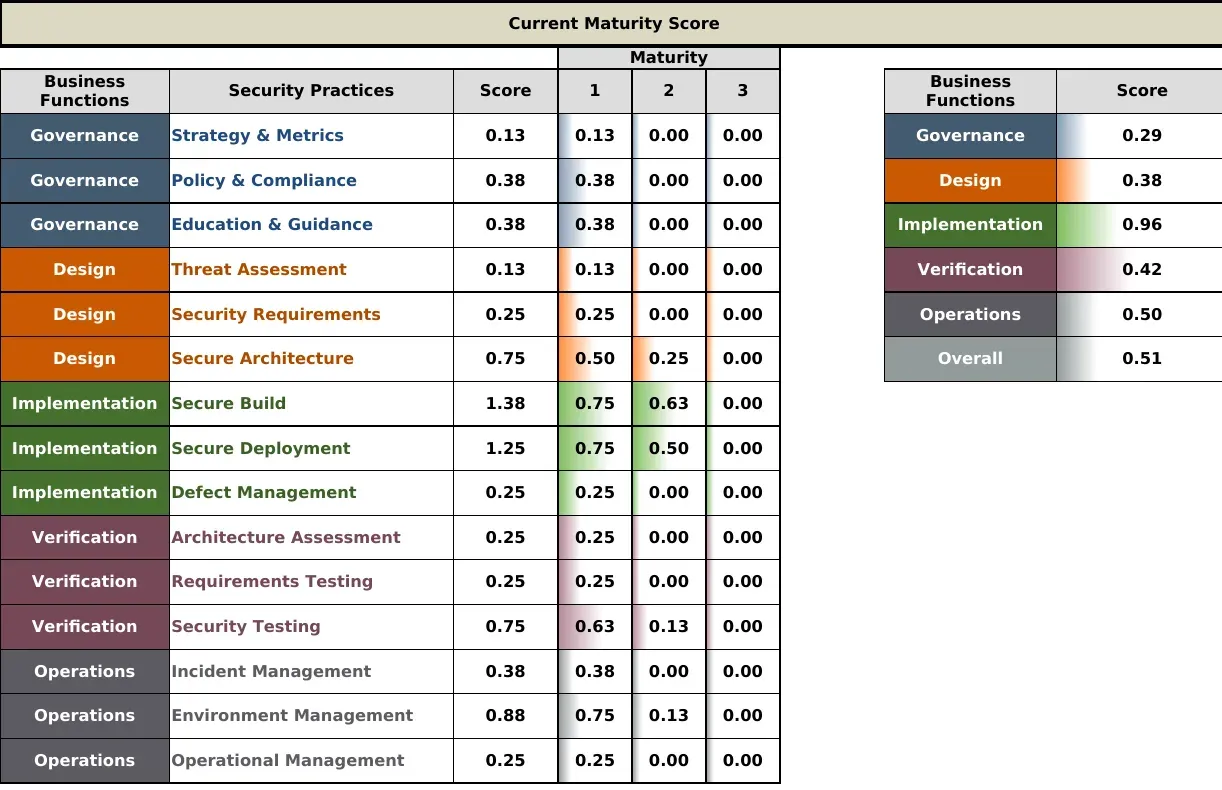This screenshot has width=1222, height=790.
Task: Click the 0.51 Overall summary score
Action: click(1139, 359)
